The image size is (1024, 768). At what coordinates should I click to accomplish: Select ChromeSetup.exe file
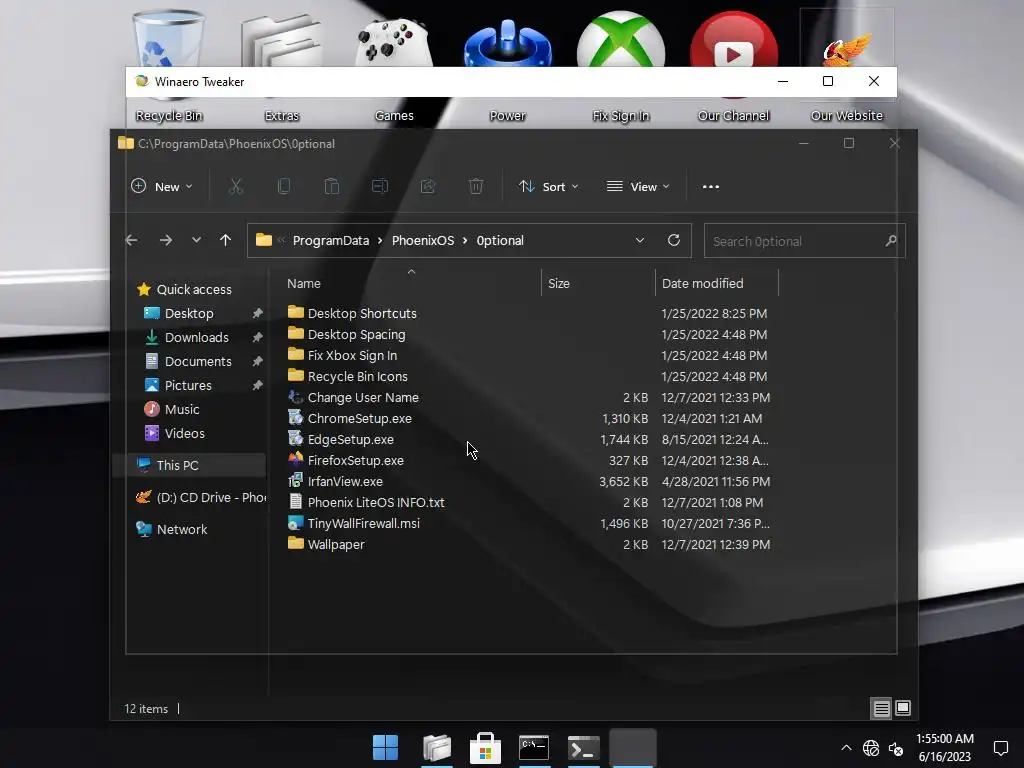pos(350,418)
